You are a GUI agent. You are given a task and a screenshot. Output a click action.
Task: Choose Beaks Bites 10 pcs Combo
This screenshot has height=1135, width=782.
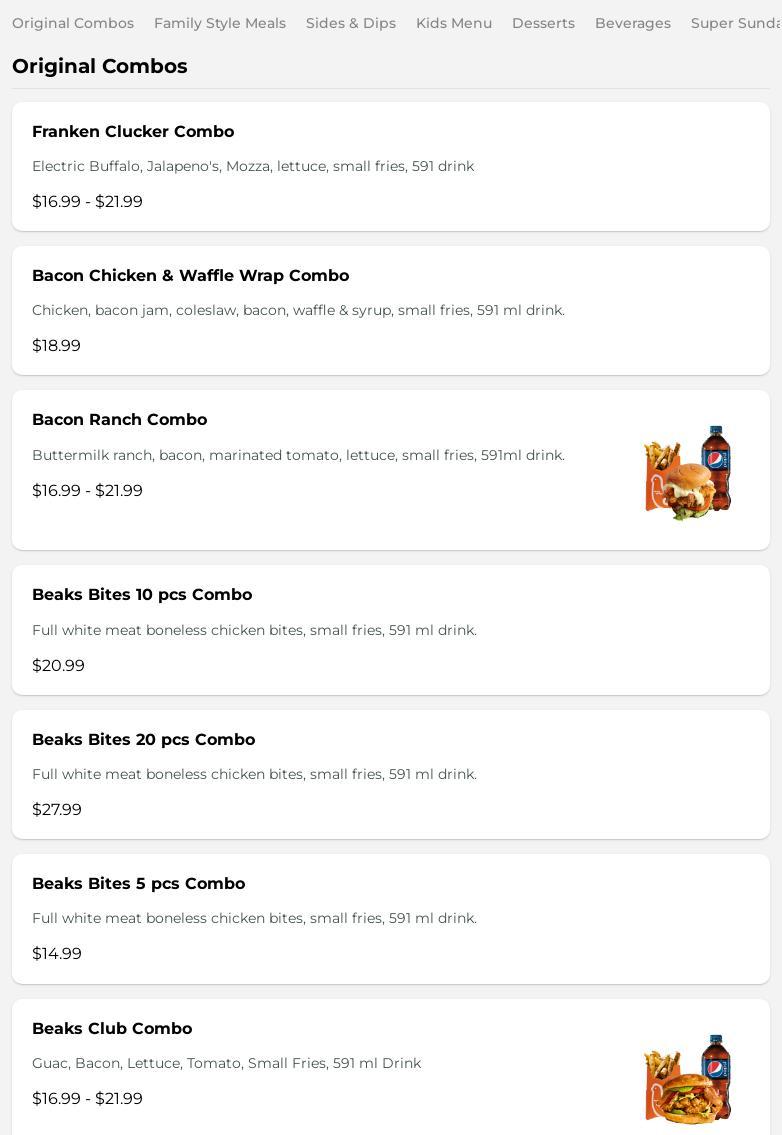tap(142, 595)
